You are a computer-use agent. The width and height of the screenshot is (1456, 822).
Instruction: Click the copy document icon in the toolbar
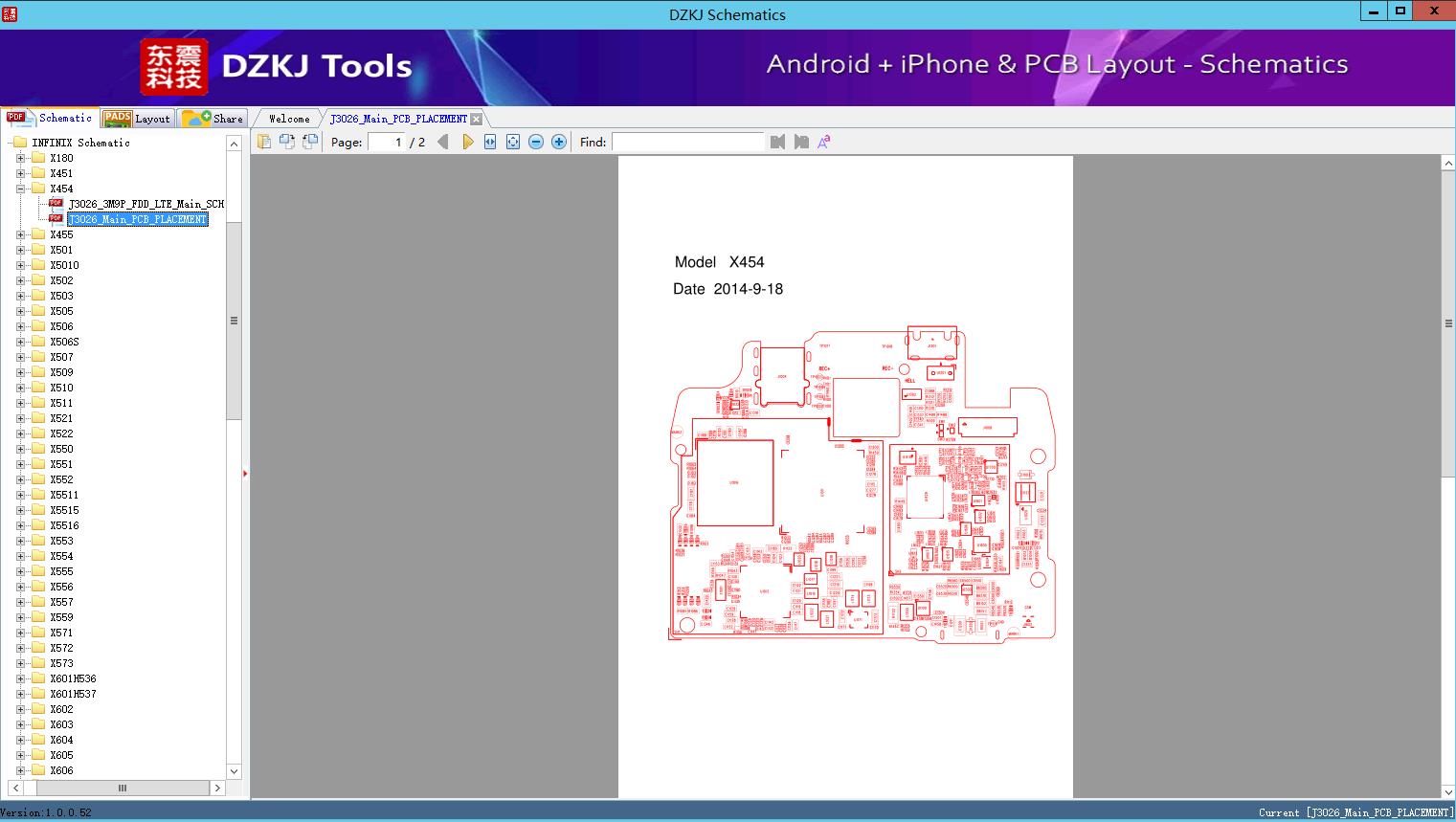click(x=264, y=142)
